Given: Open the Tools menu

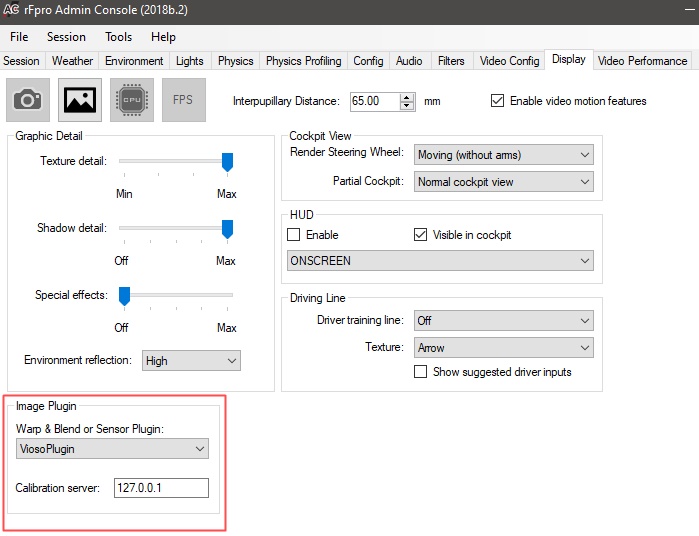Looking at the screenshot, I should coord(118,37).
